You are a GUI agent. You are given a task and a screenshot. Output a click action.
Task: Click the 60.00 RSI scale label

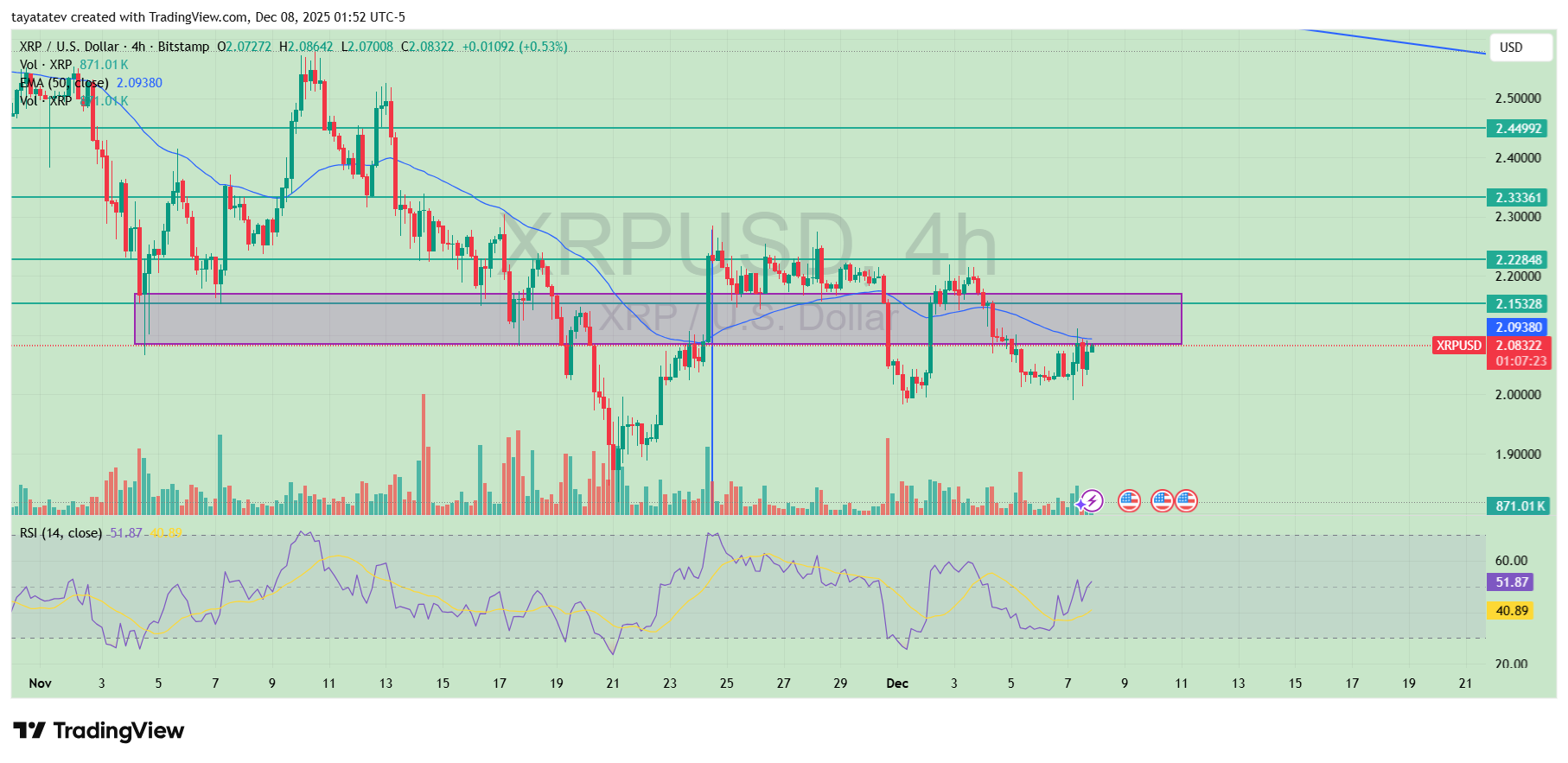click(1511, 561)
